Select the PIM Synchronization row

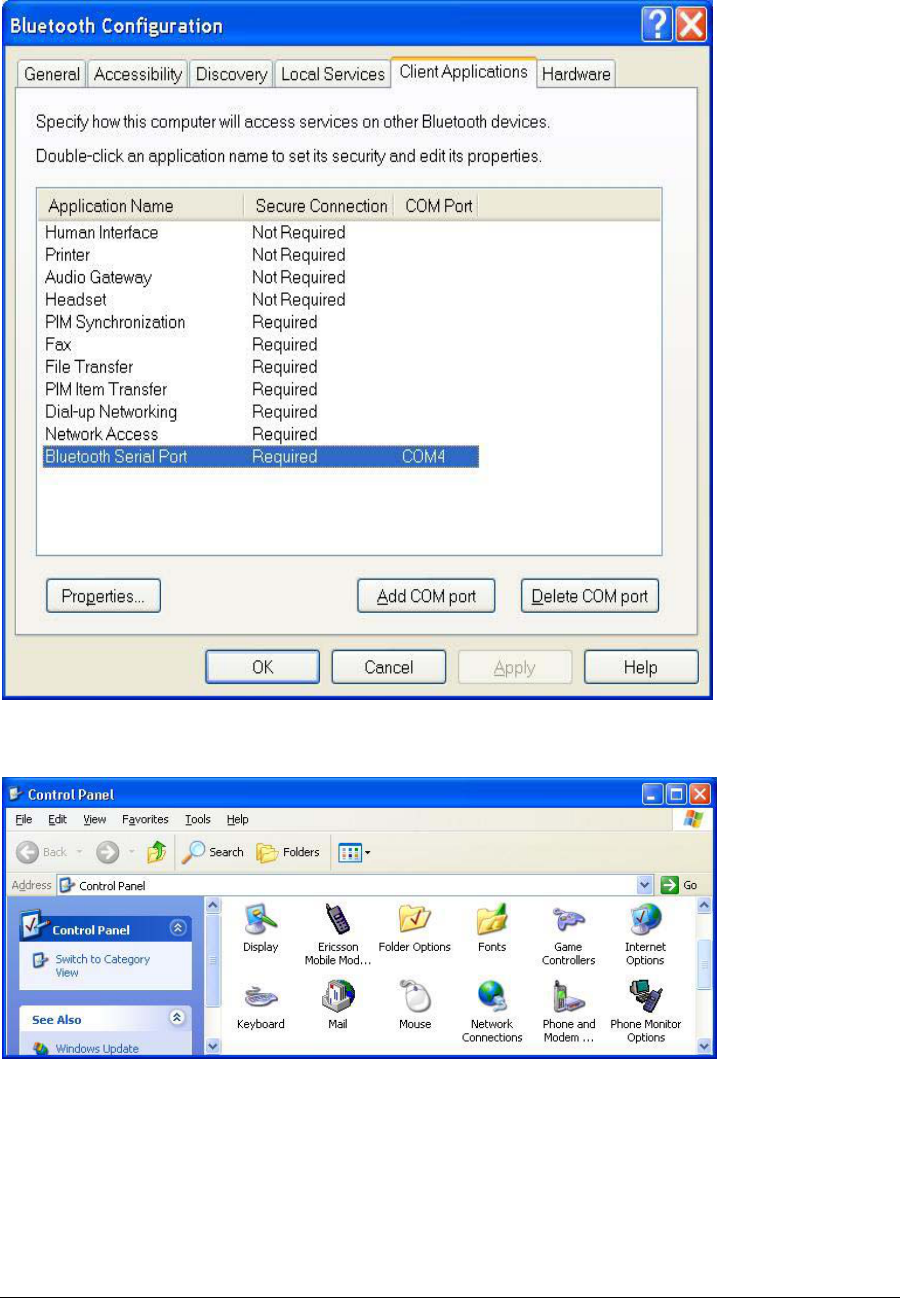(x=260, y=322)
